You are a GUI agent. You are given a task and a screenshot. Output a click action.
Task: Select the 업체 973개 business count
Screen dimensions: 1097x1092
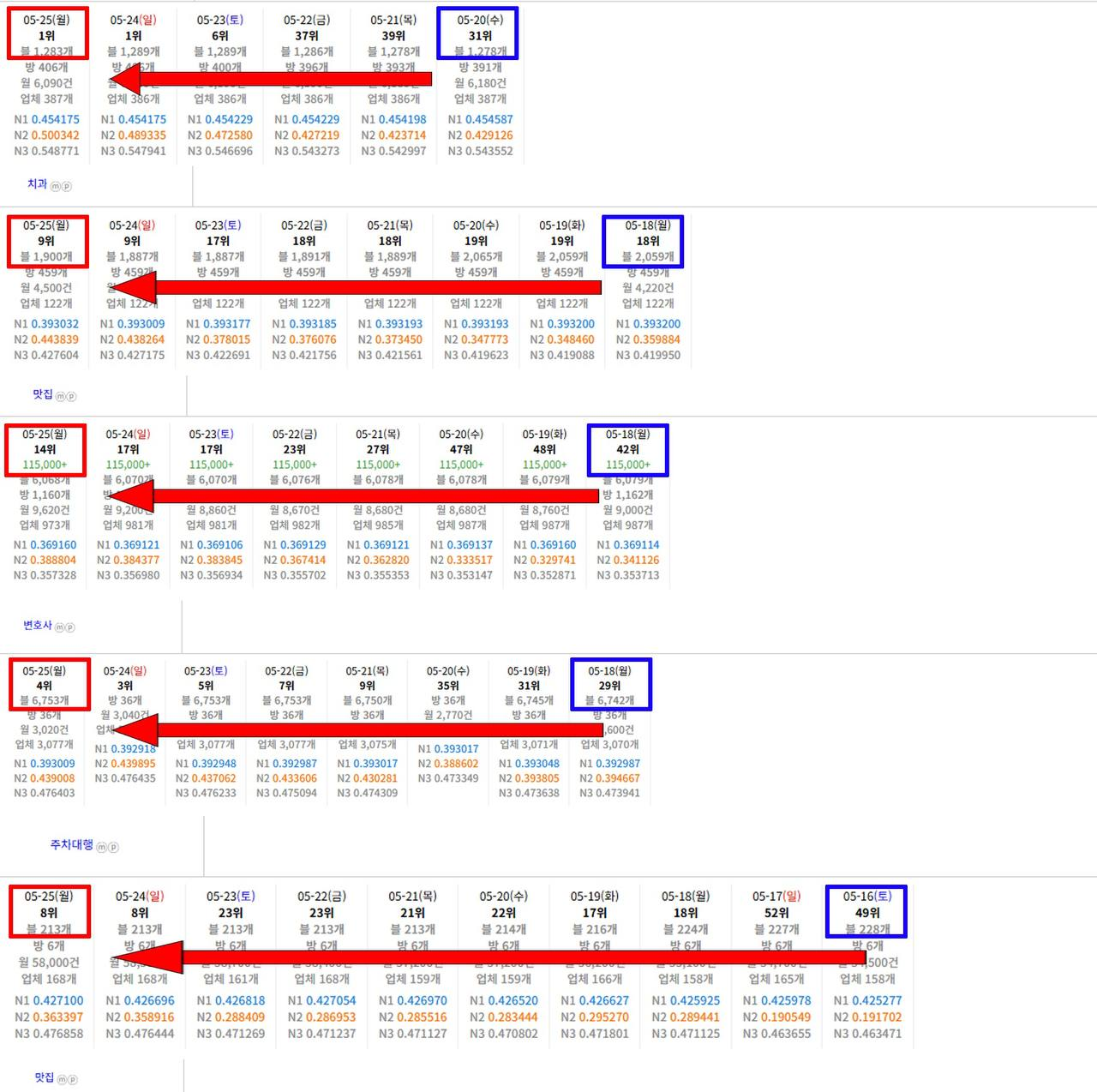point(45,525)
